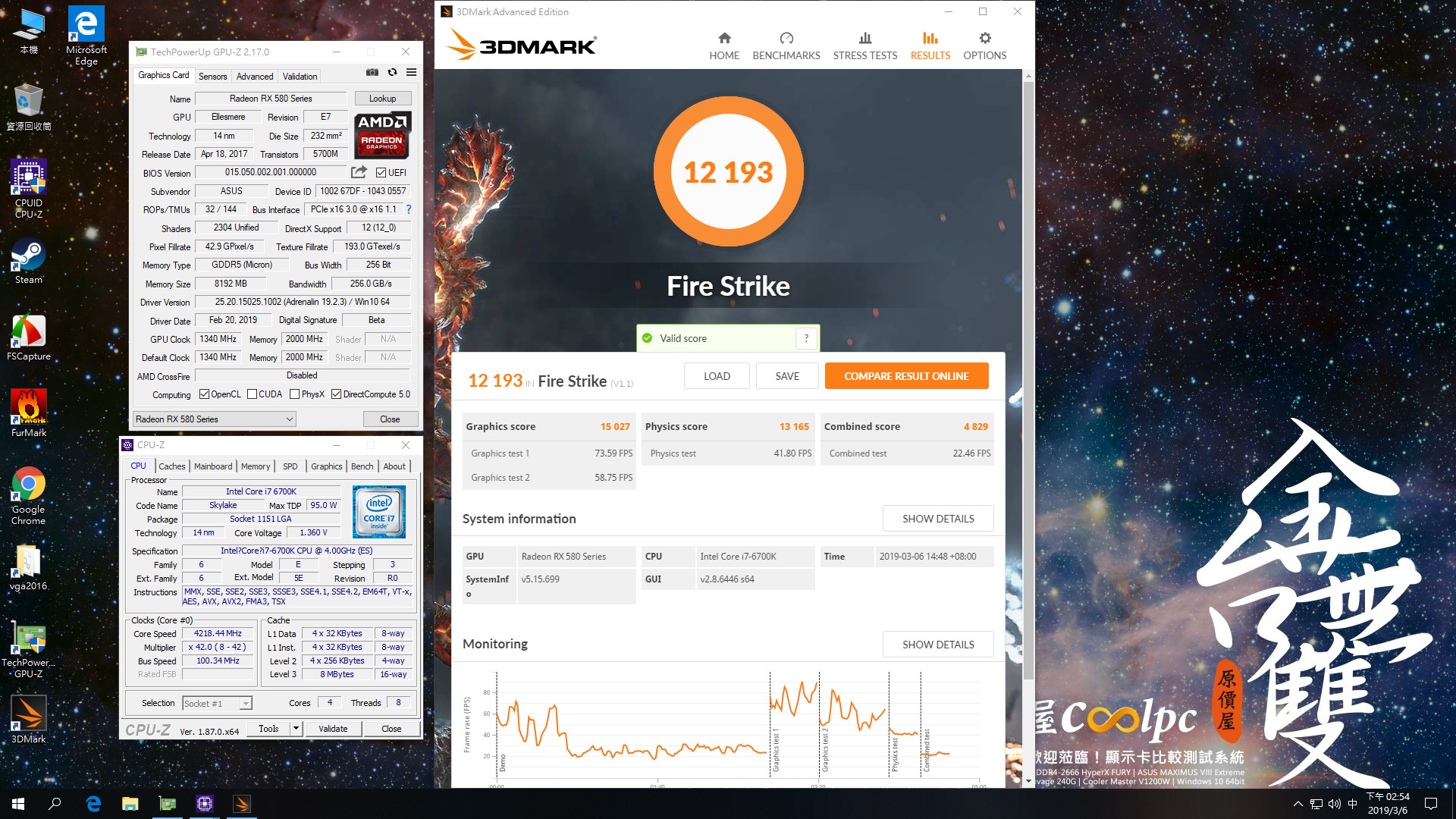Click the taskbar clock showing 02:54
The image size is (1456, 819).
(1388, 804)
